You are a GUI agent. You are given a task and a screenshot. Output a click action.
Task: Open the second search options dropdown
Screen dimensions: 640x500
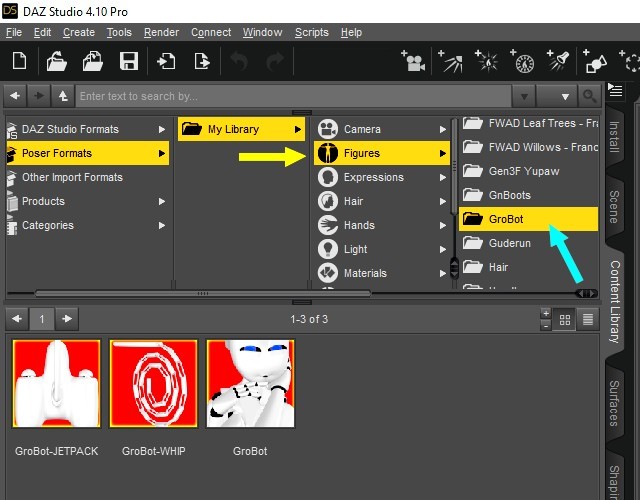(x=557, y=96)
